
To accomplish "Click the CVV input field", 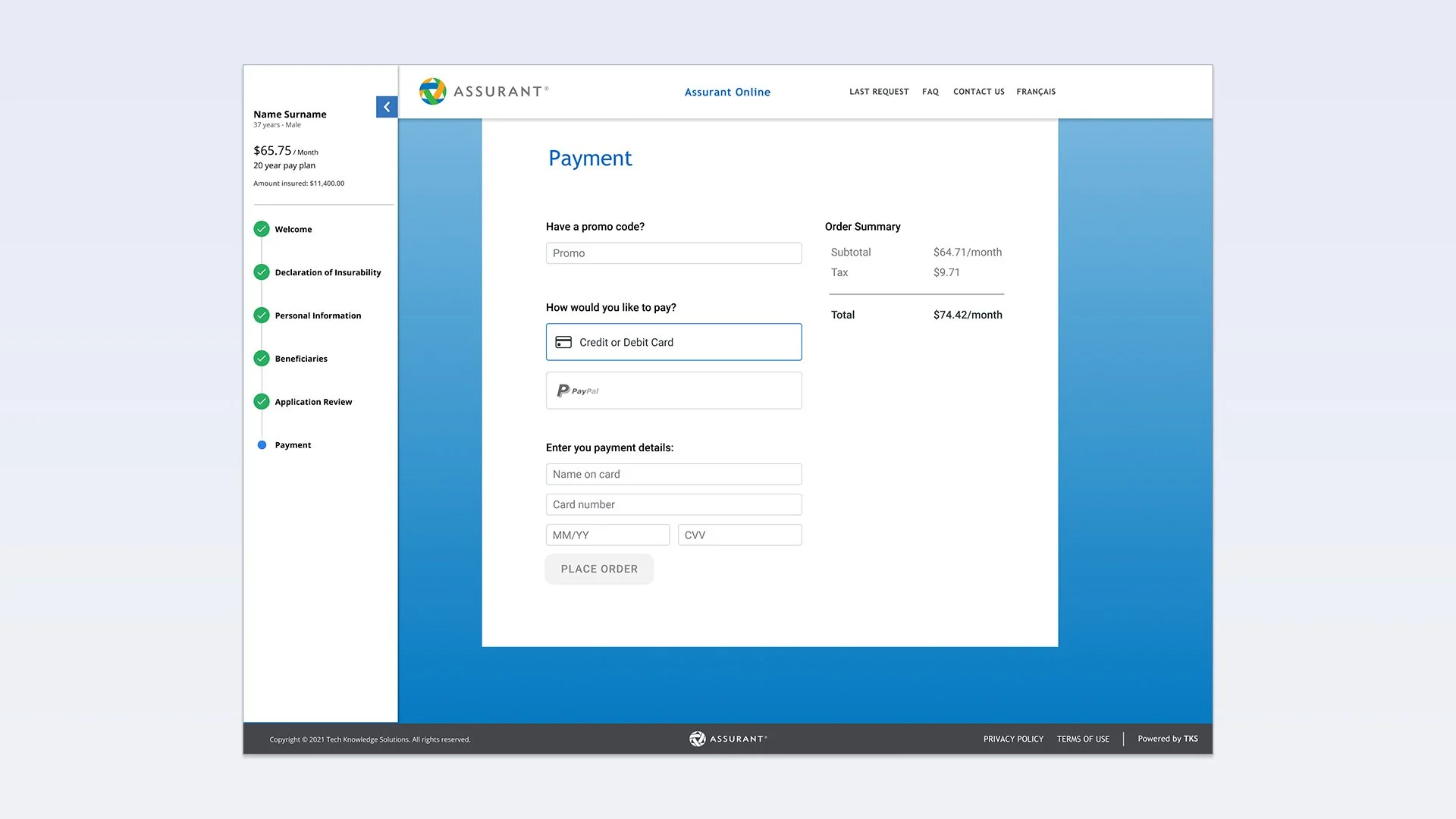I will tap(739, 535).
